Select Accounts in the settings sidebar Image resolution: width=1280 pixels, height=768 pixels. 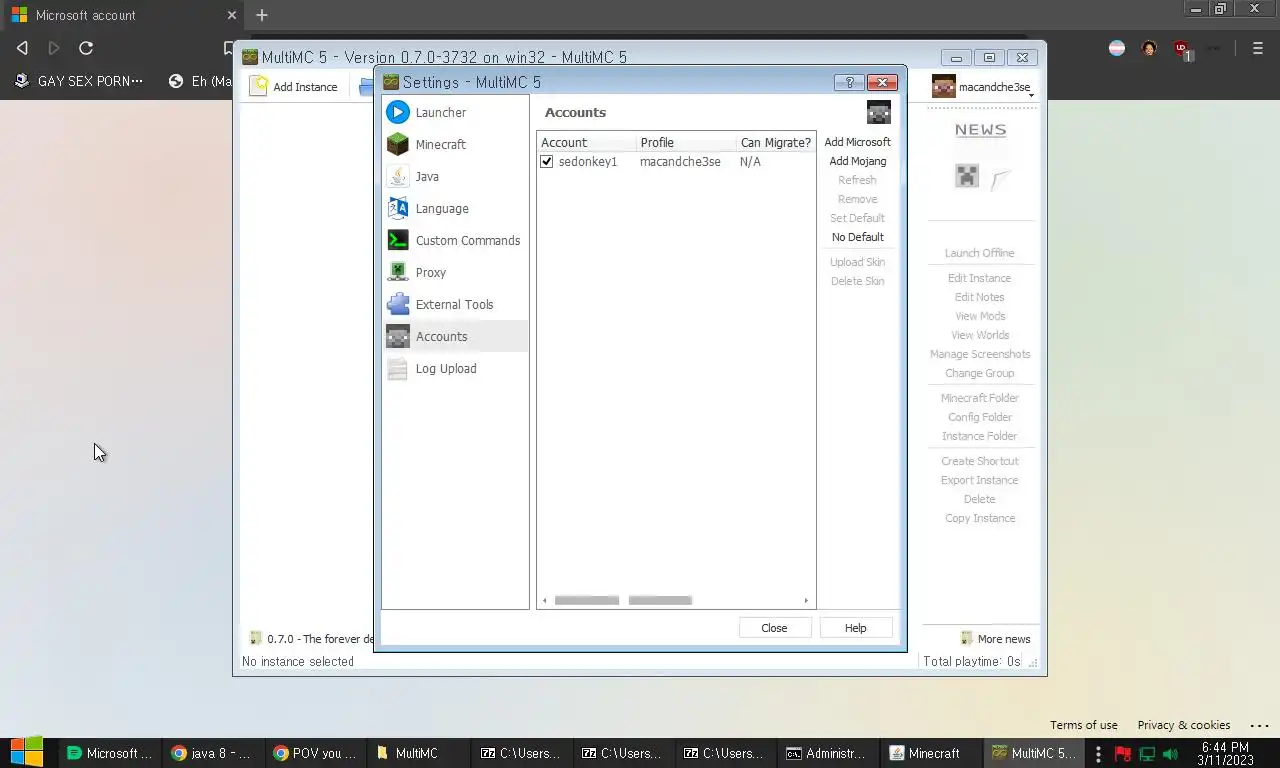(x=455, y=336)
